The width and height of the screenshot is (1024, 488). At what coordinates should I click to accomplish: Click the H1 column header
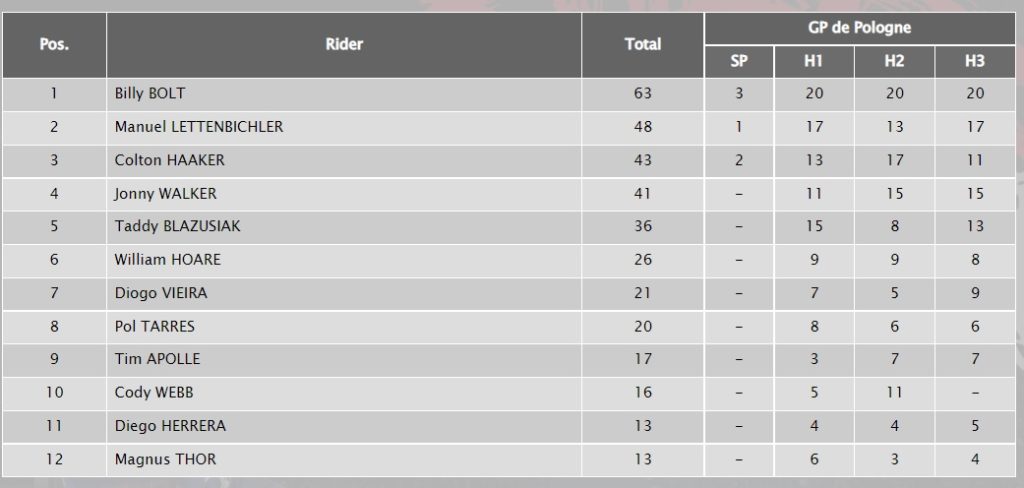[x=814, y=61]
